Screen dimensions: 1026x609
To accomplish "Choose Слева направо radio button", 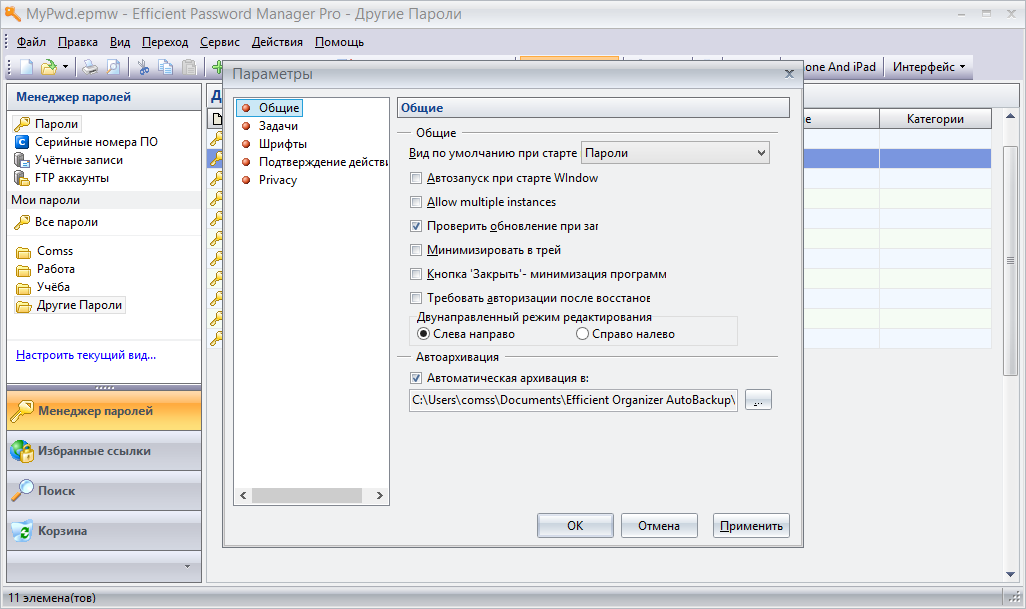I will (423, 334).
